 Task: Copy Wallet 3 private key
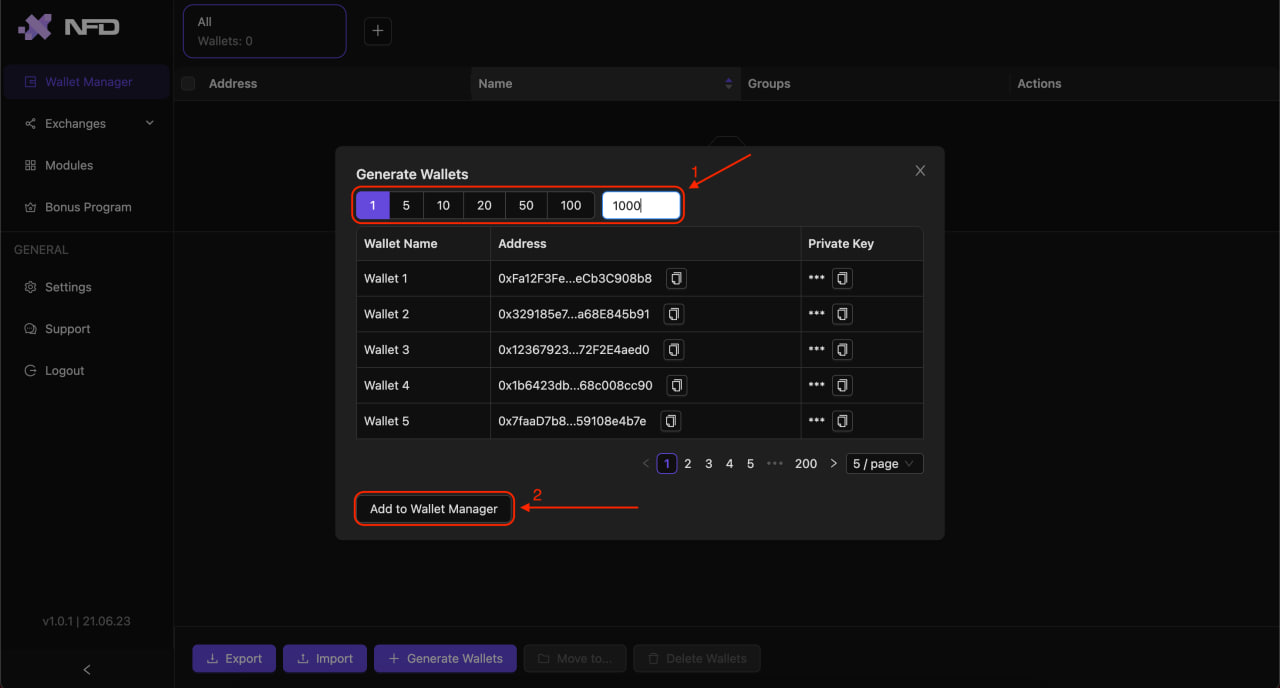pos(843,350)
